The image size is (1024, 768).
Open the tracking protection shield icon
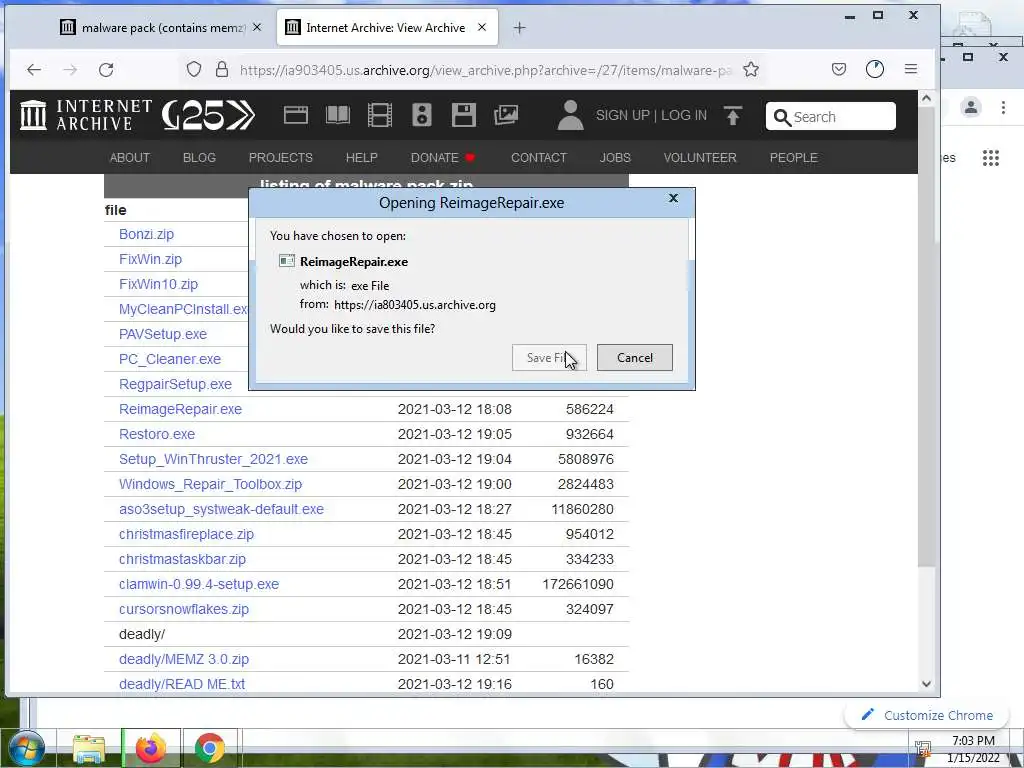(194, 69)
